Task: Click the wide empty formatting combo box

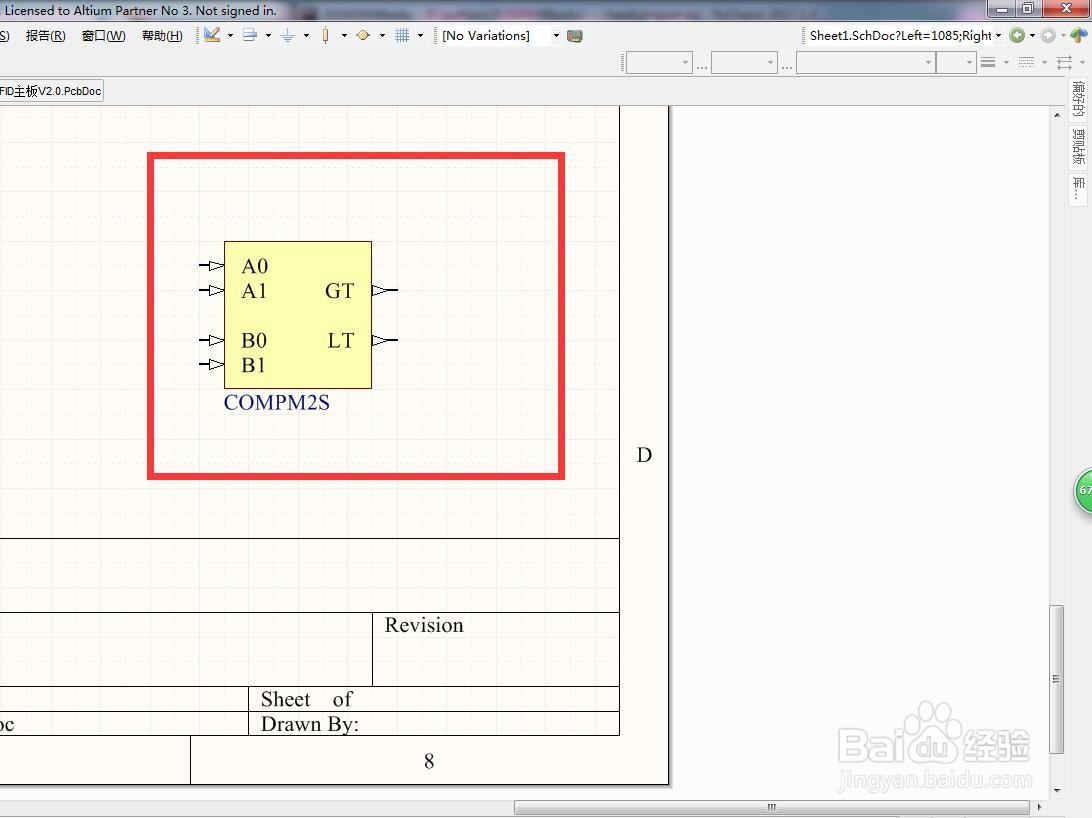Action: (x=866, y=63)
